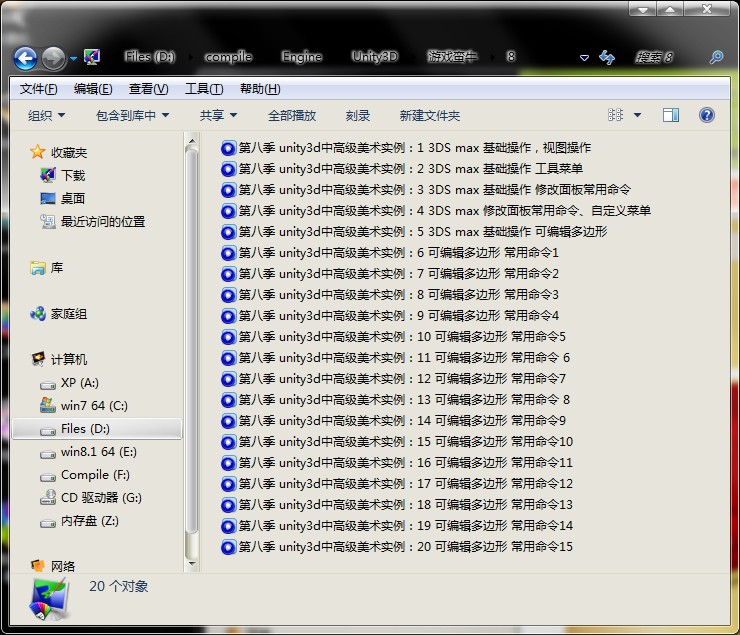
Task: Open help with the question mark icon
Action: coord(706,115)
